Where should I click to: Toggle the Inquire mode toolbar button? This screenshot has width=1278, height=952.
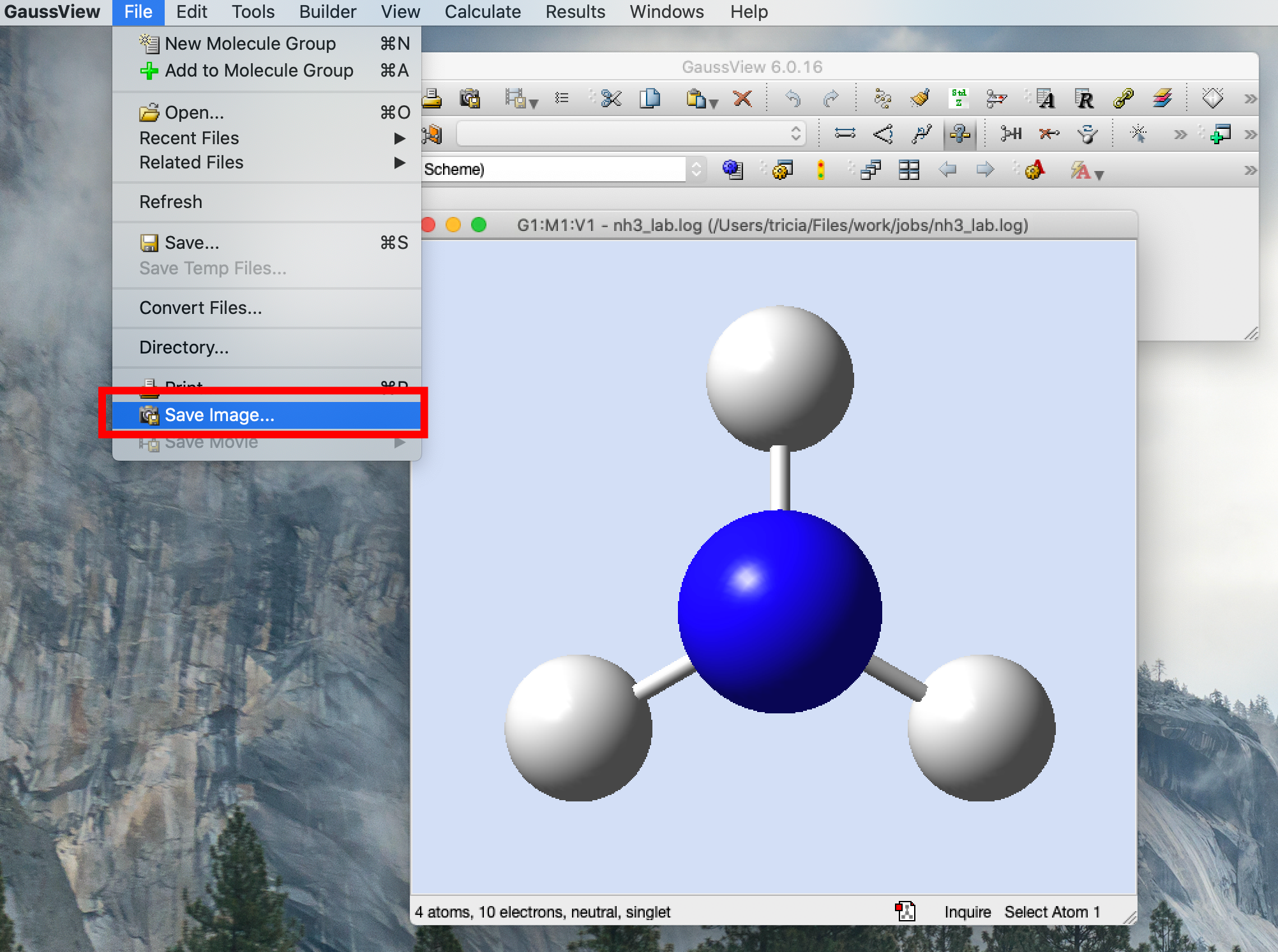click(959, 134)
